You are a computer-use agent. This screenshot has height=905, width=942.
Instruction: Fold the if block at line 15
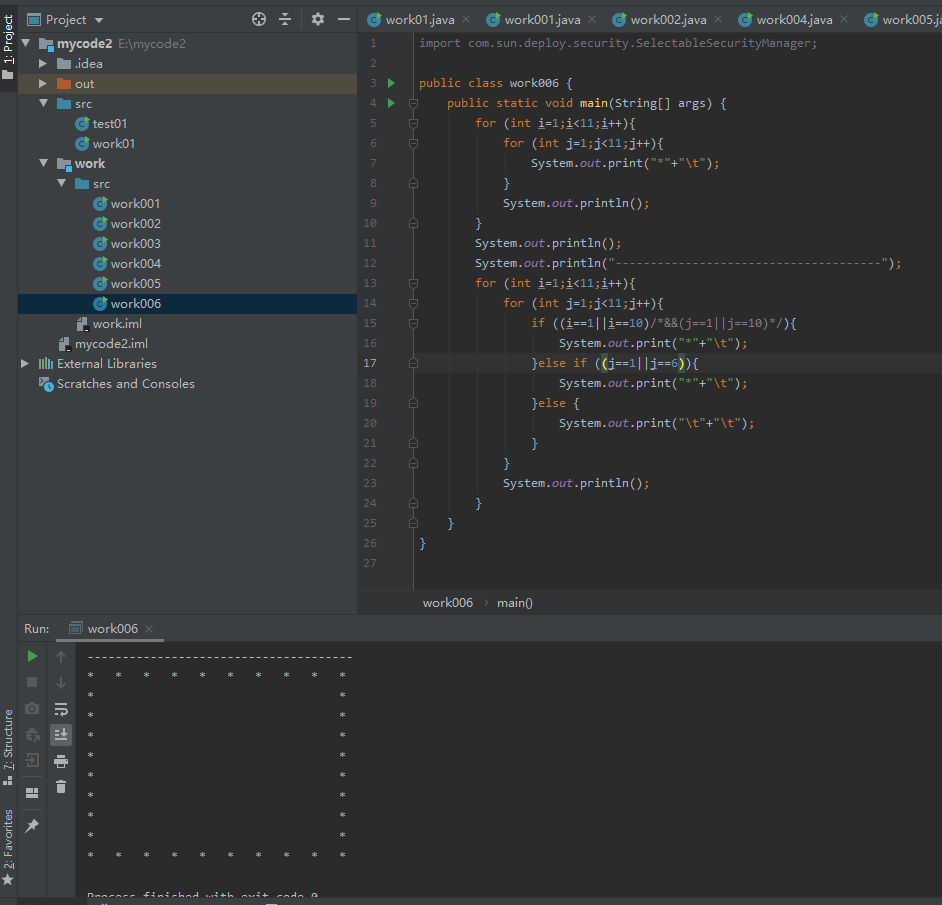[413, 323]
